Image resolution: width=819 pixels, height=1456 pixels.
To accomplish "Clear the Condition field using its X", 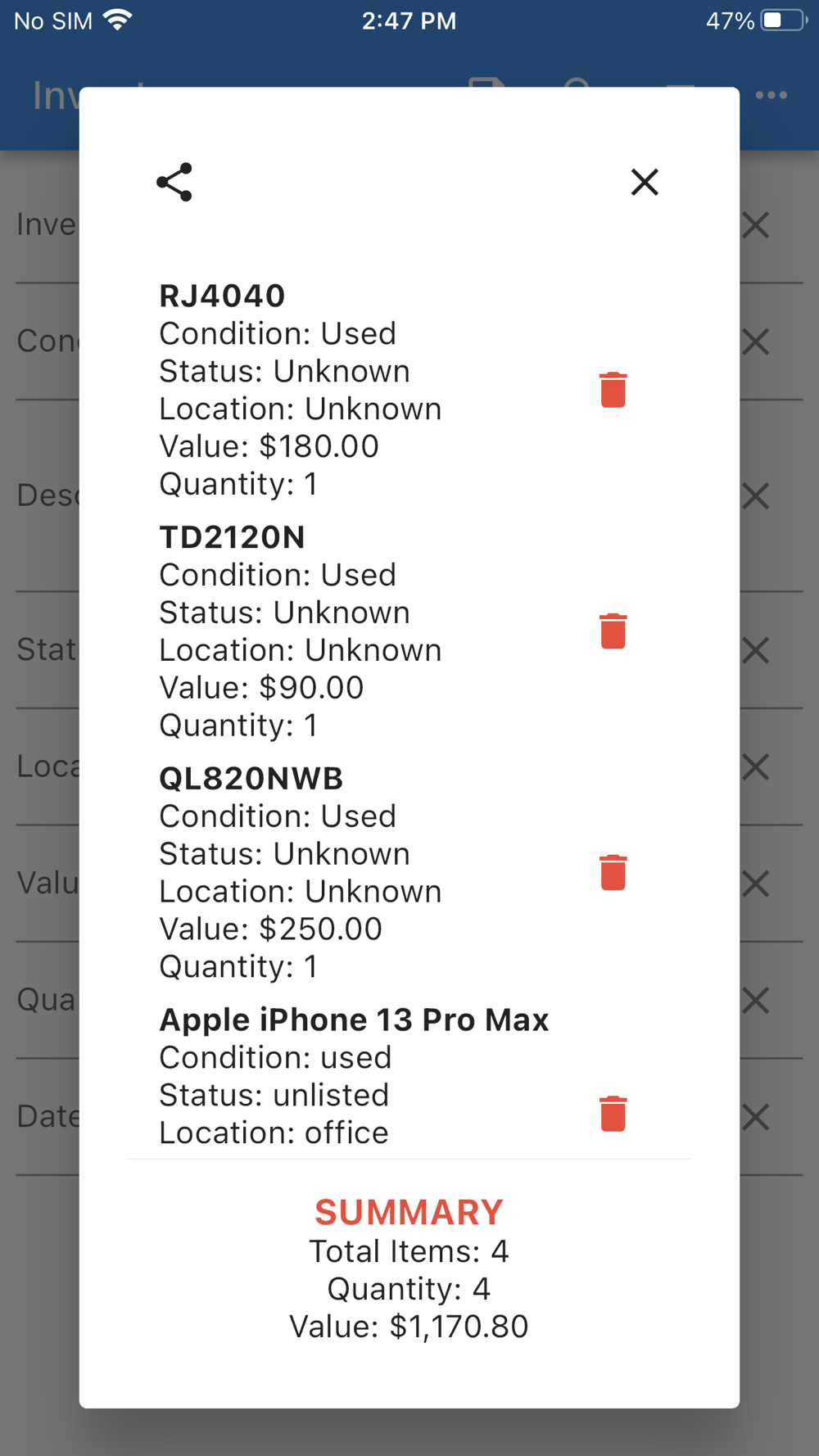I will coord(755,341).
